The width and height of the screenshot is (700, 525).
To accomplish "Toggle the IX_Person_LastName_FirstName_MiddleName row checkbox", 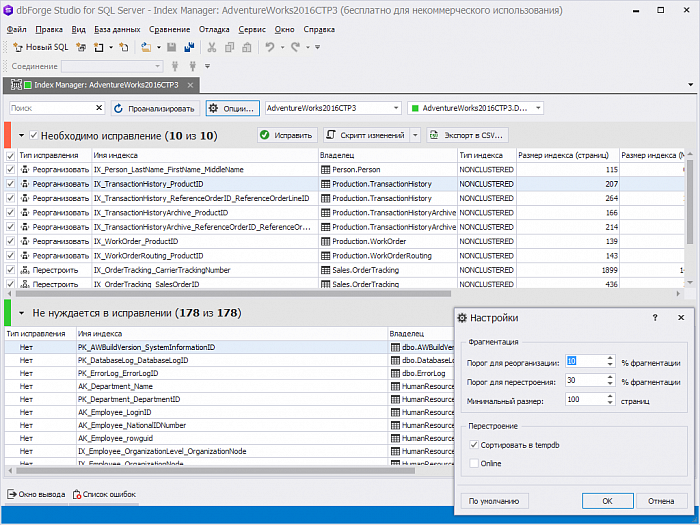I will 11,170.
